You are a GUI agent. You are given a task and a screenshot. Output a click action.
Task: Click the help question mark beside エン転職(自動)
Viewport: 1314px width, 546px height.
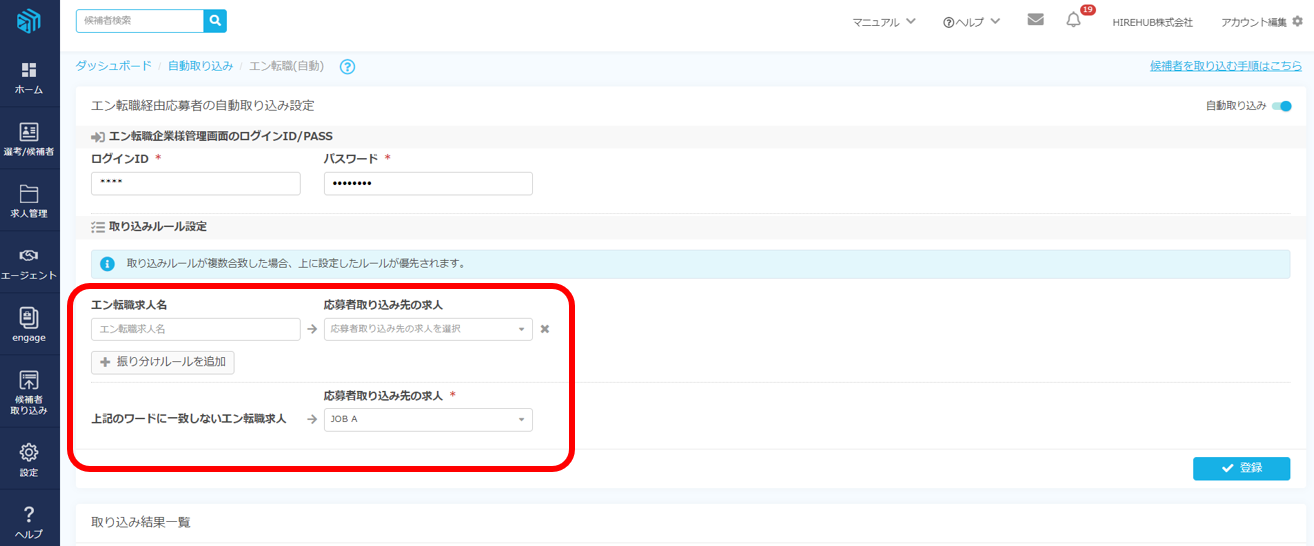tap(347, 67)
